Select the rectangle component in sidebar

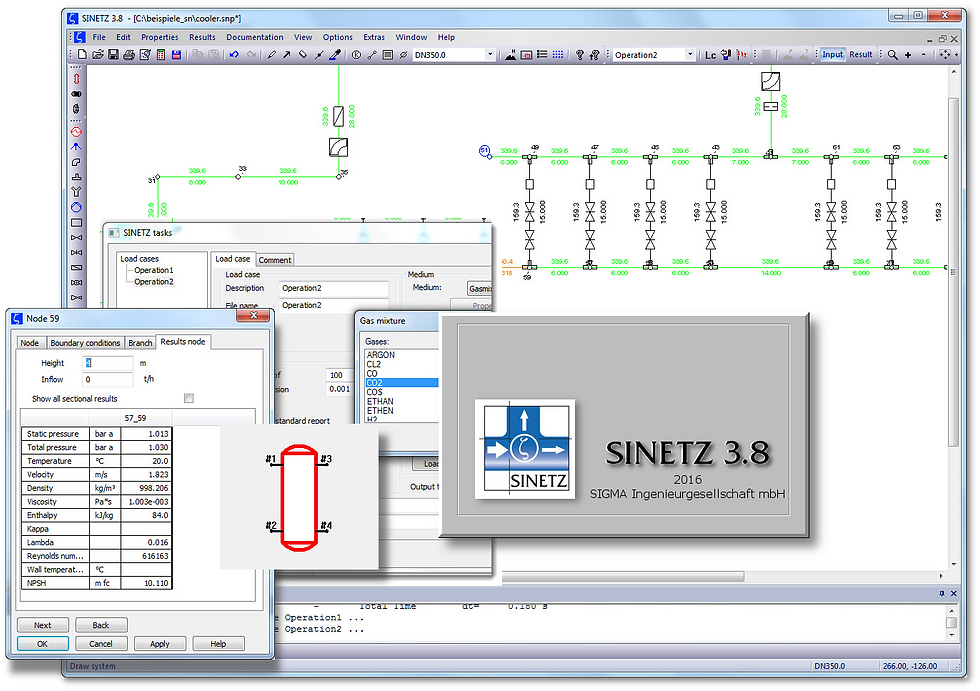76,222
